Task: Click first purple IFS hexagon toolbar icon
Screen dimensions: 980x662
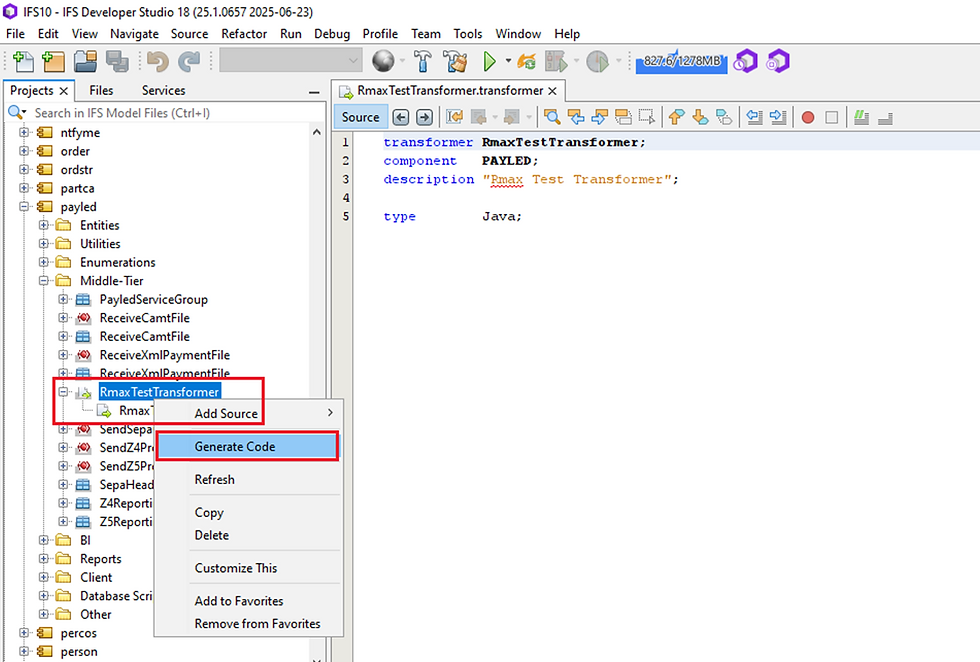Action: click(746, 61)
